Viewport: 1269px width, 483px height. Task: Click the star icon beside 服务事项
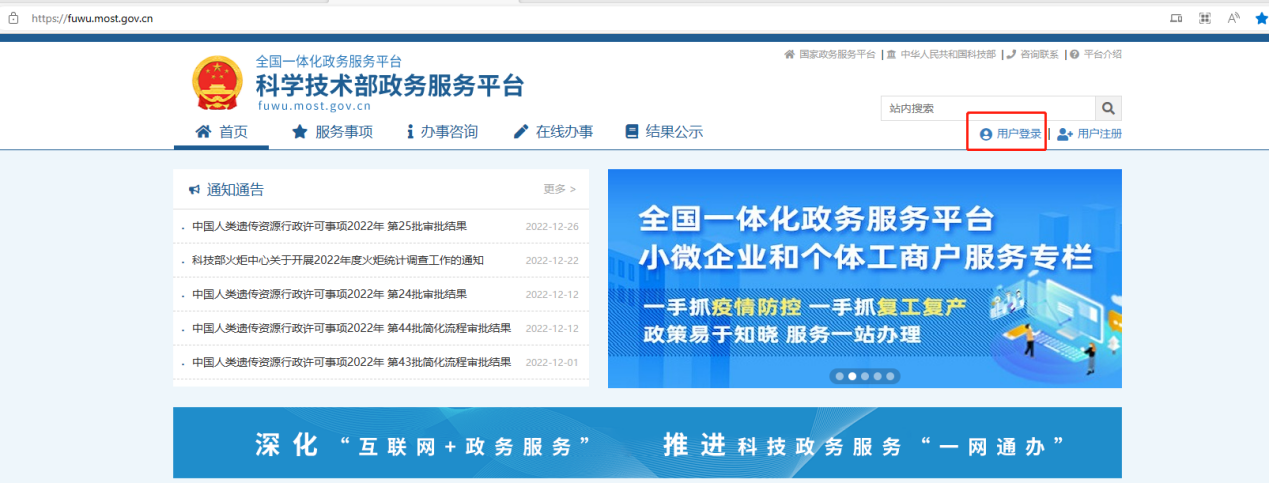tap(299, 132)
